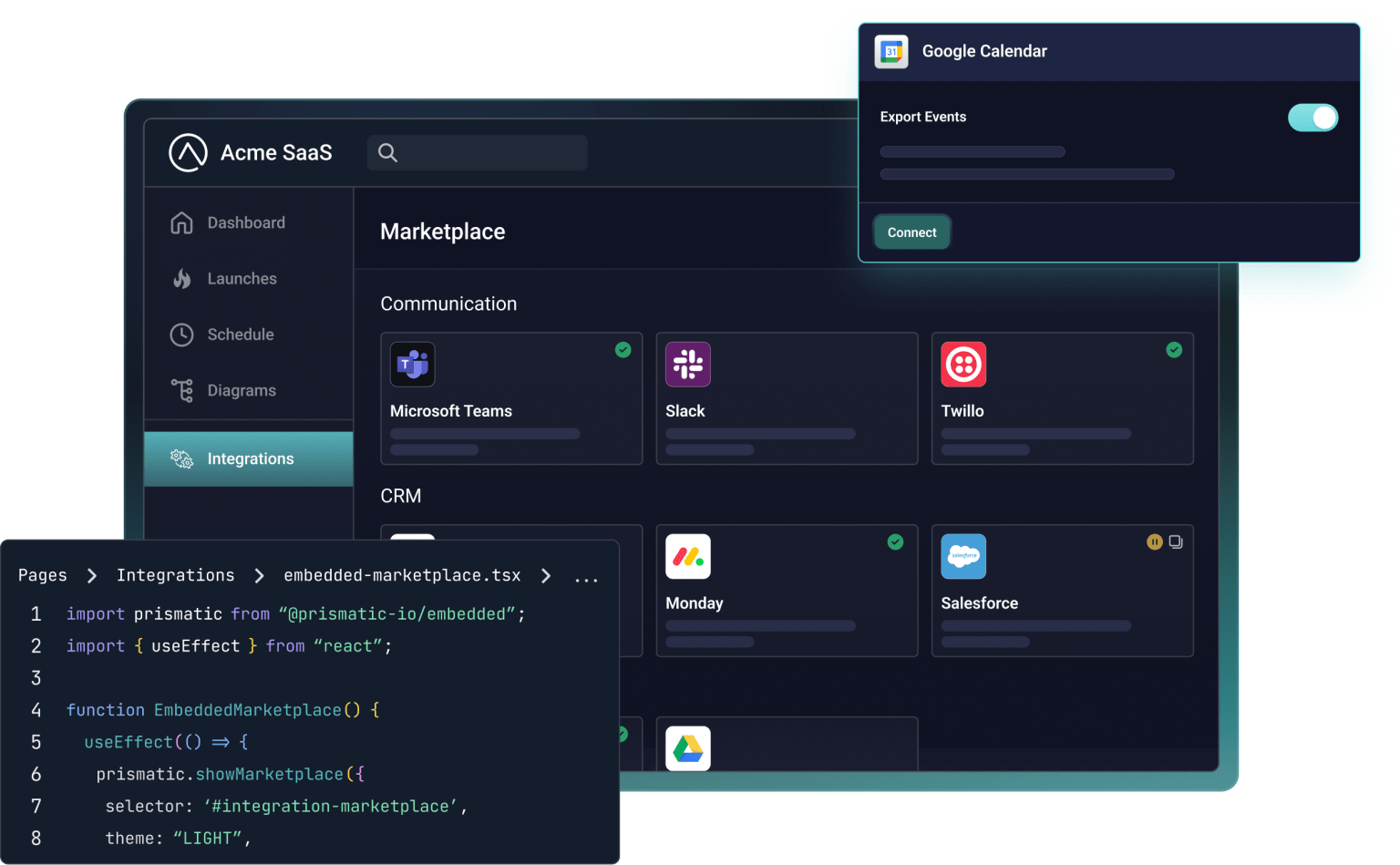This screenshot has width=1400, height=865.
Task: Open the Microsoft Teams app icon
Action: tap(413, 365)
